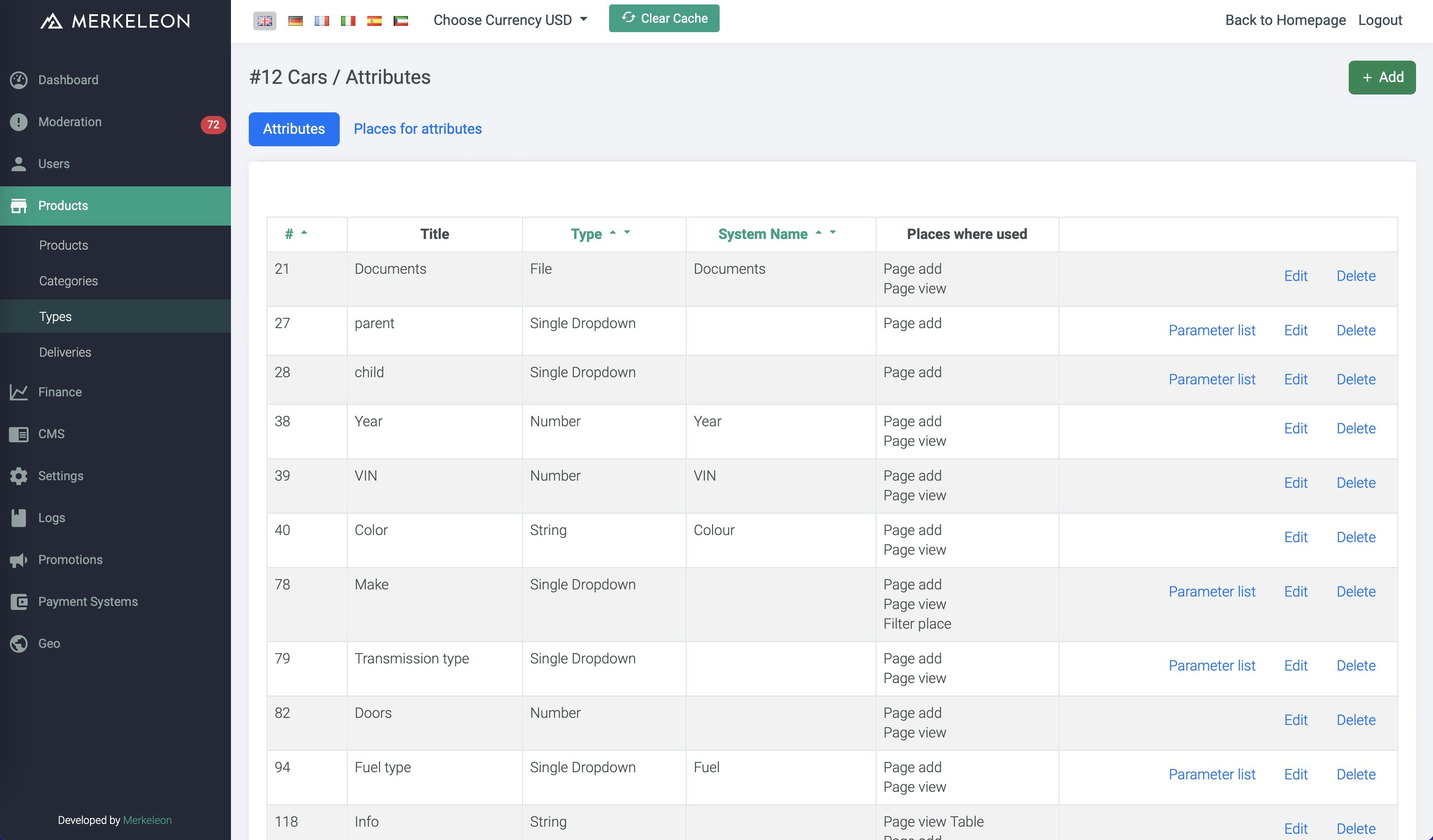Delete the Make attribute
Image resolution: width=1433 pixels, height=840 pixels.
point(1356,592)
